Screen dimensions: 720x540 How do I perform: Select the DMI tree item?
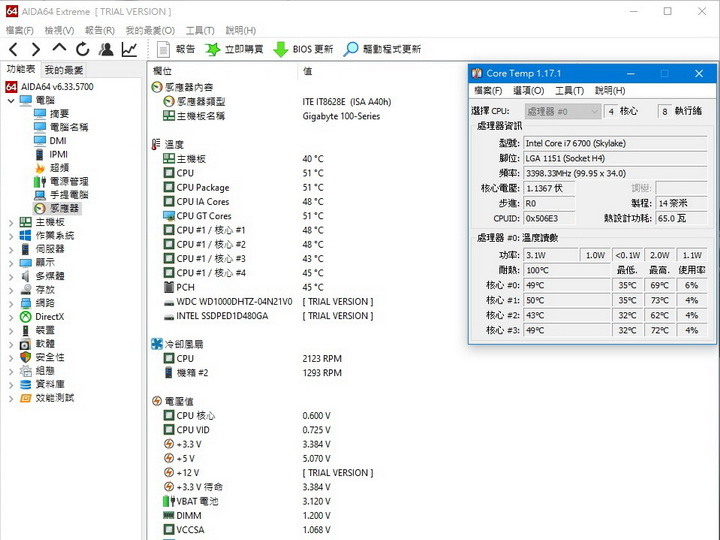tap(58, 141)
